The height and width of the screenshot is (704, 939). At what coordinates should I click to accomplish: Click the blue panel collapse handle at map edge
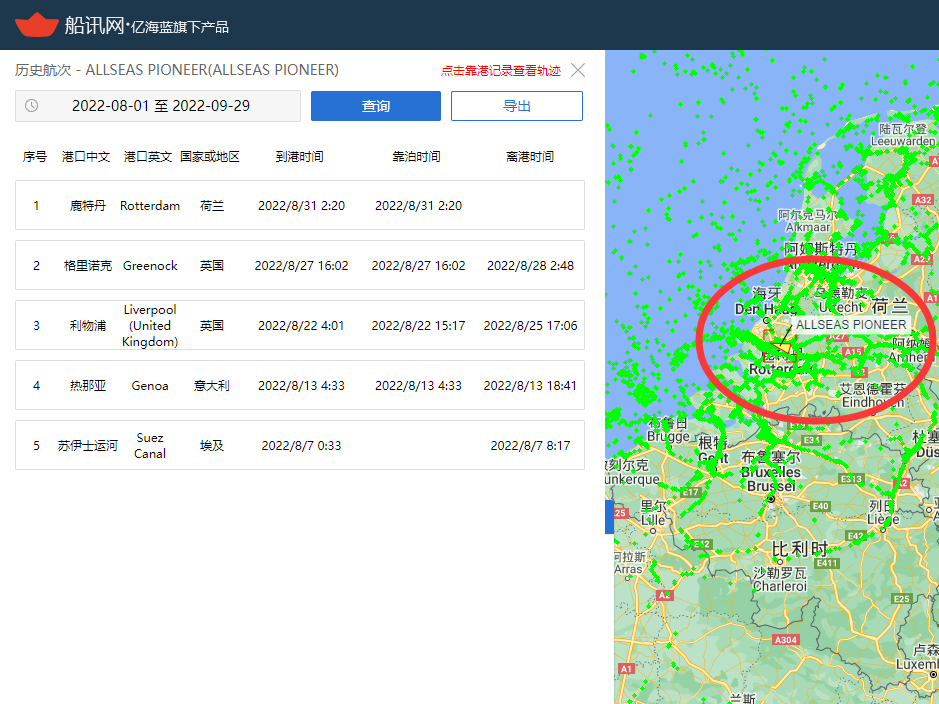click(x=610, y=517)
